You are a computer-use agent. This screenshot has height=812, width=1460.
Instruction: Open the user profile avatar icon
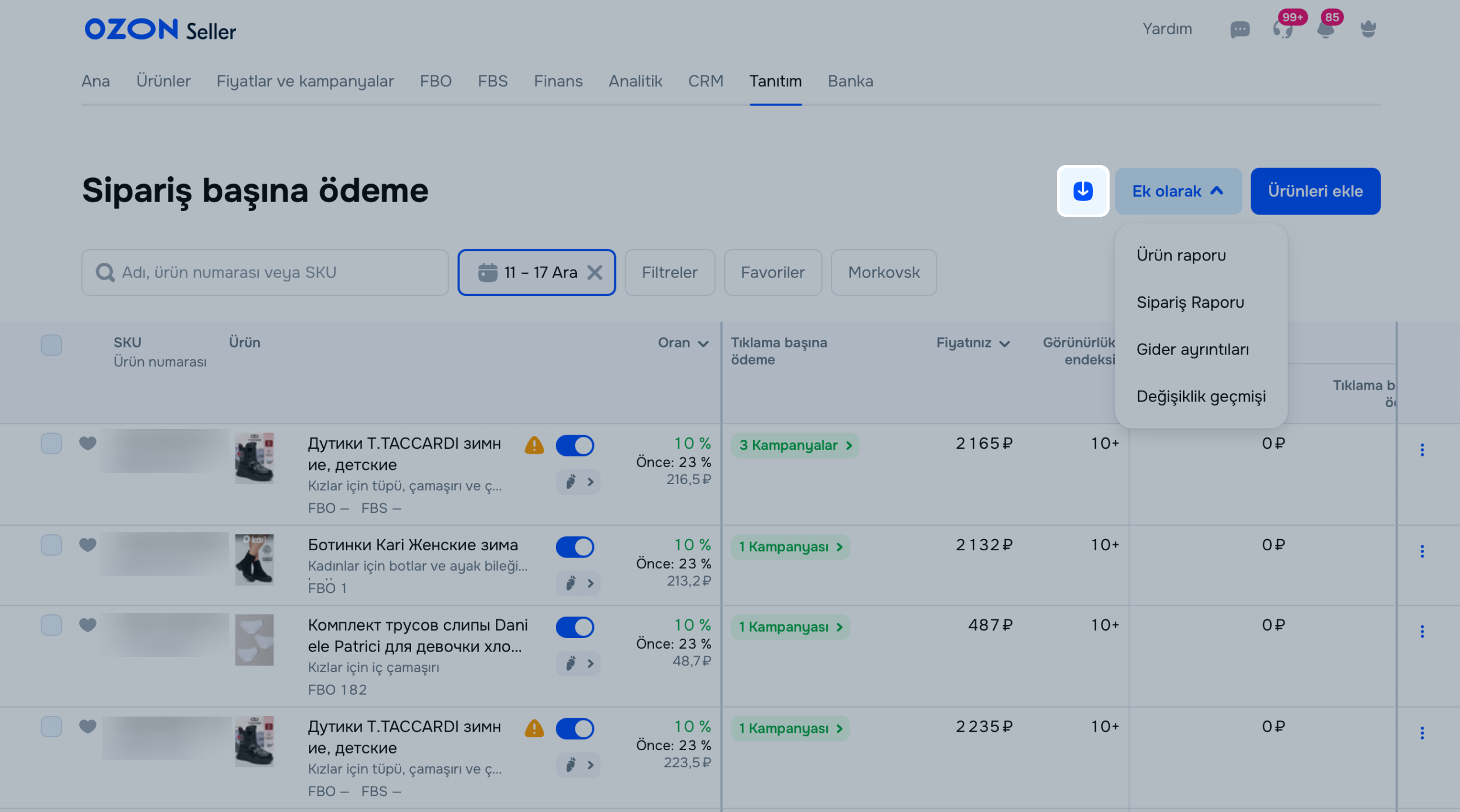click(1368, 29)
